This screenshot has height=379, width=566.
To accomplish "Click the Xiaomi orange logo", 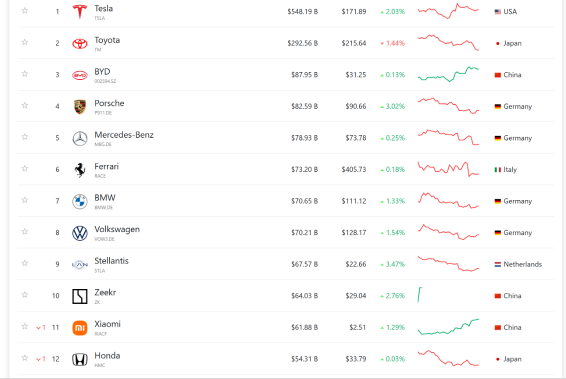I will click(x=80, y=328).
